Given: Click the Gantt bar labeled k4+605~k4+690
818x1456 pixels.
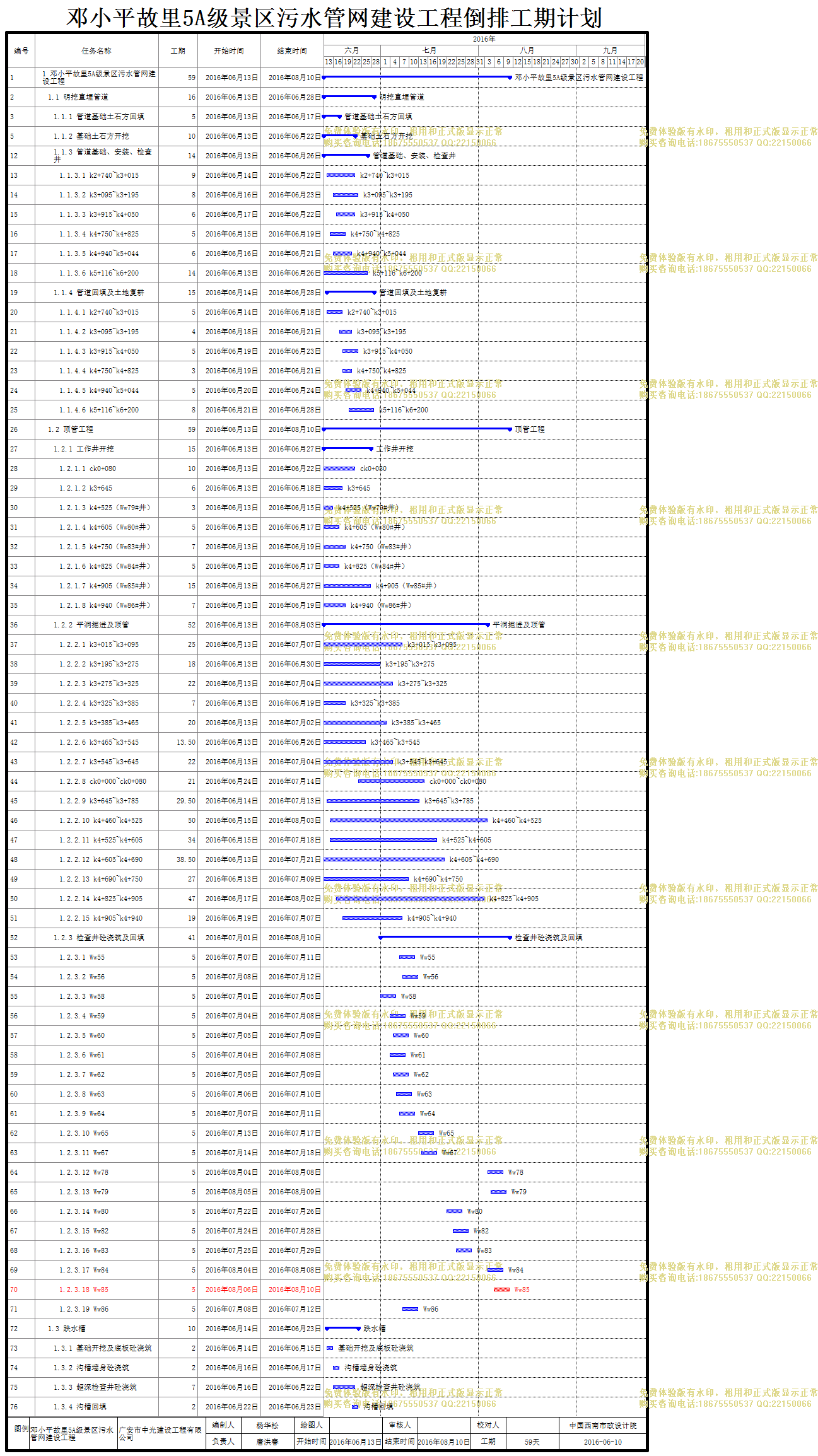Looking at the screenshot, I should [x=384, y=859].
